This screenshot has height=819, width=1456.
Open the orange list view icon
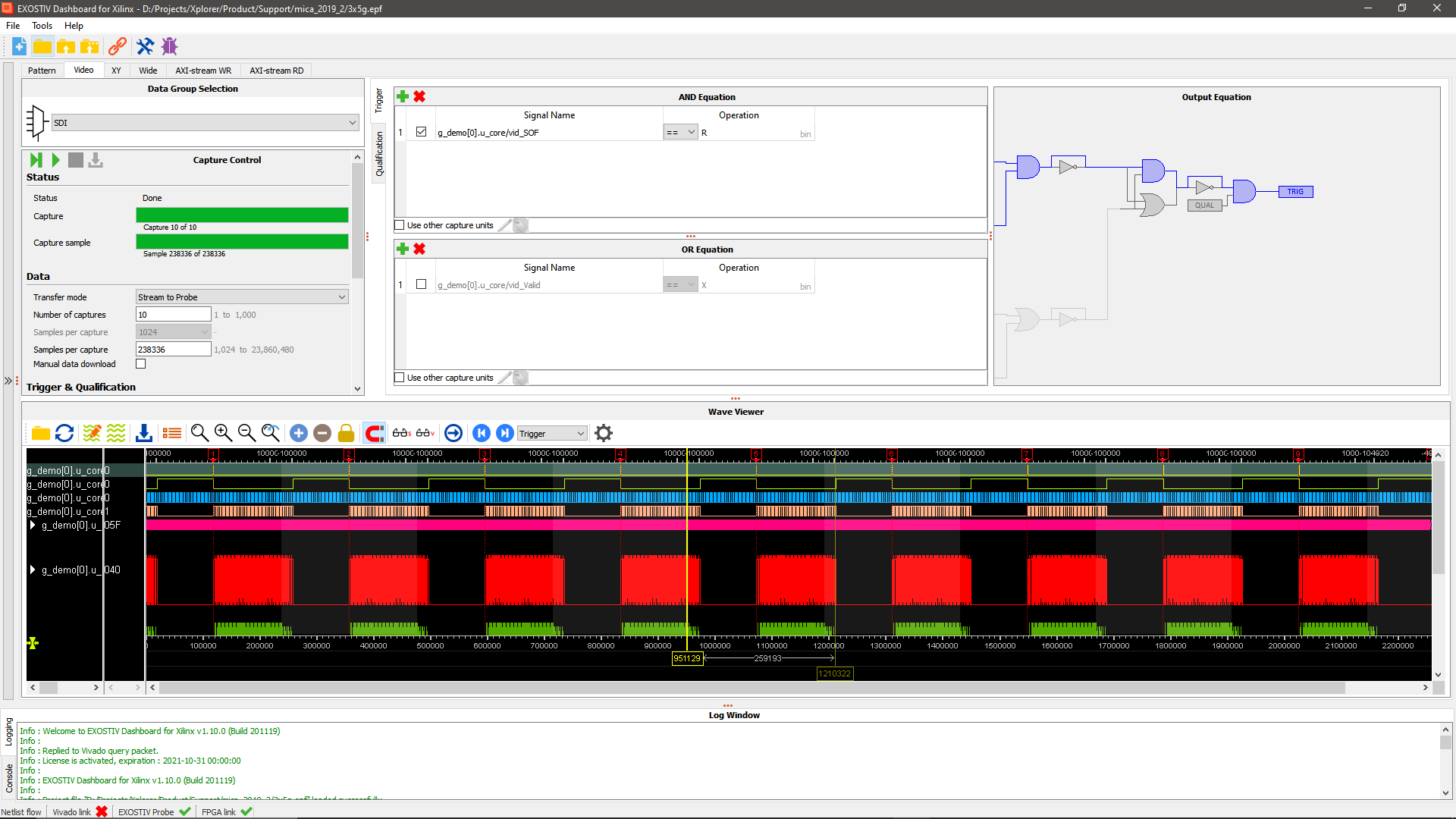[172, 433]
